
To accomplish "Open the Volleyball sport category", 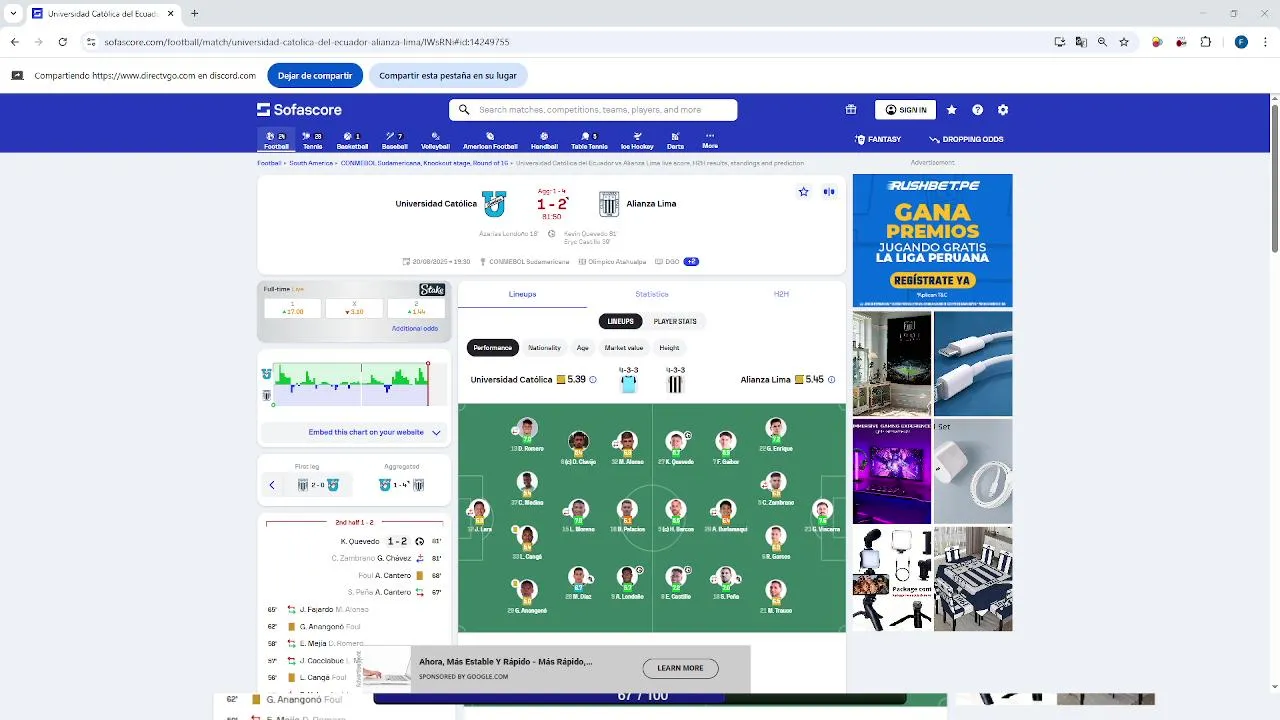I will [x=435, y=140].
